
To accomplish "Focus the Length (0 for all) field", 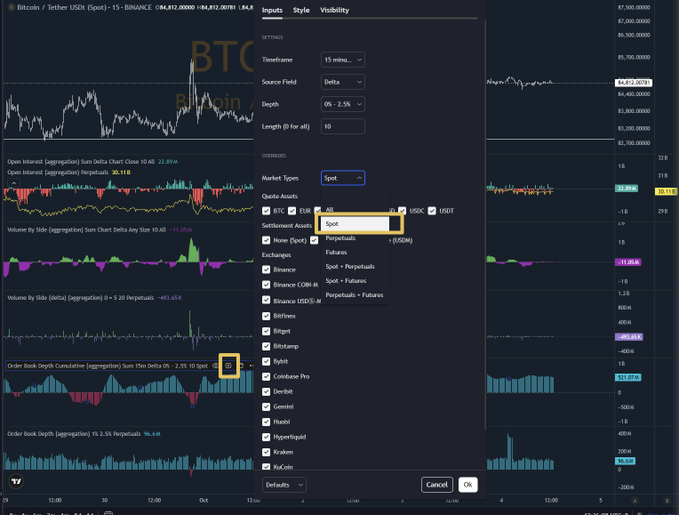I will [343, 126].
